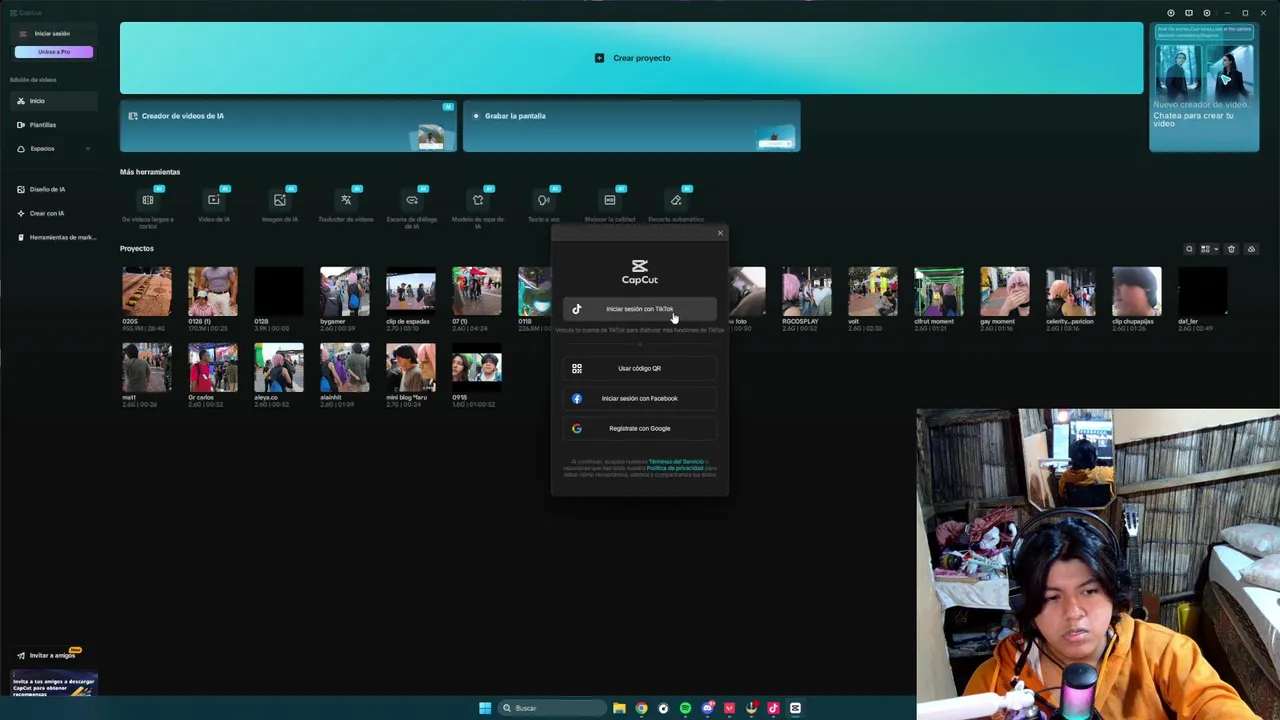Open project thumbnail mat1
The image size is (1280, 720).
click(147, 367)
